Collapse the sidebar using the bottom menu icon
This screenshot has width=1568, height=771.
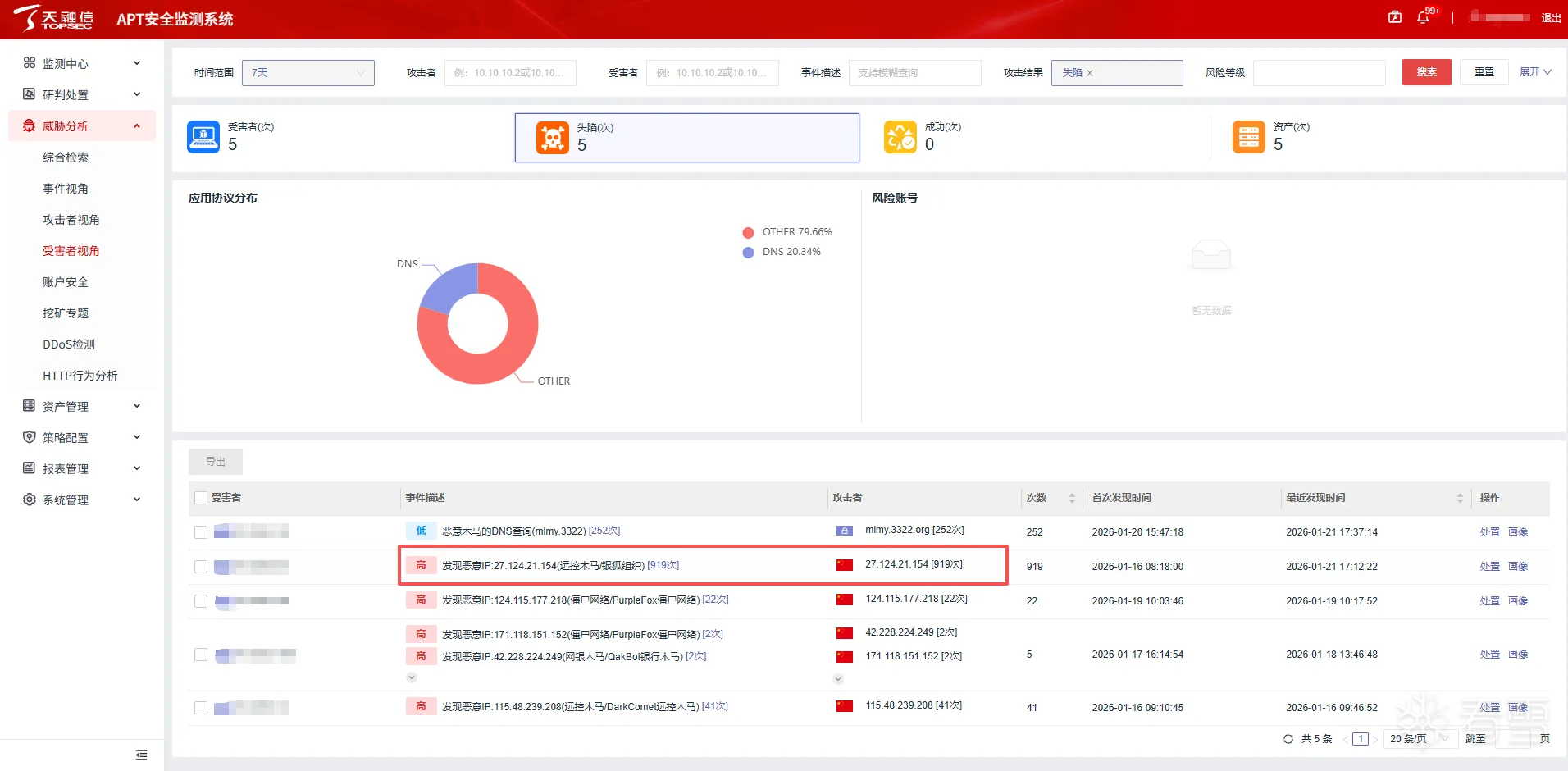pyautogui.click(x=141, y=755)
